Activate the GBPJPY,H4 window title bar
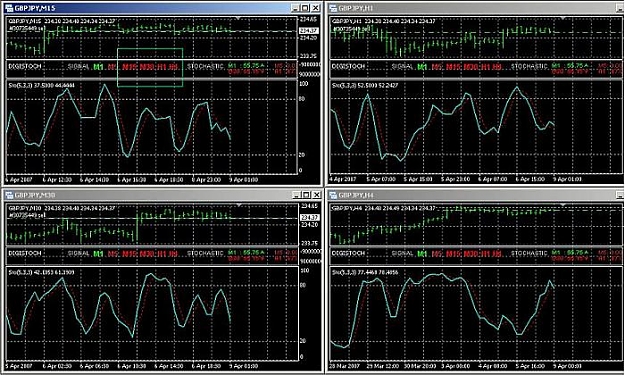Viewport: 625px width, 375px height. coord(476,195)
